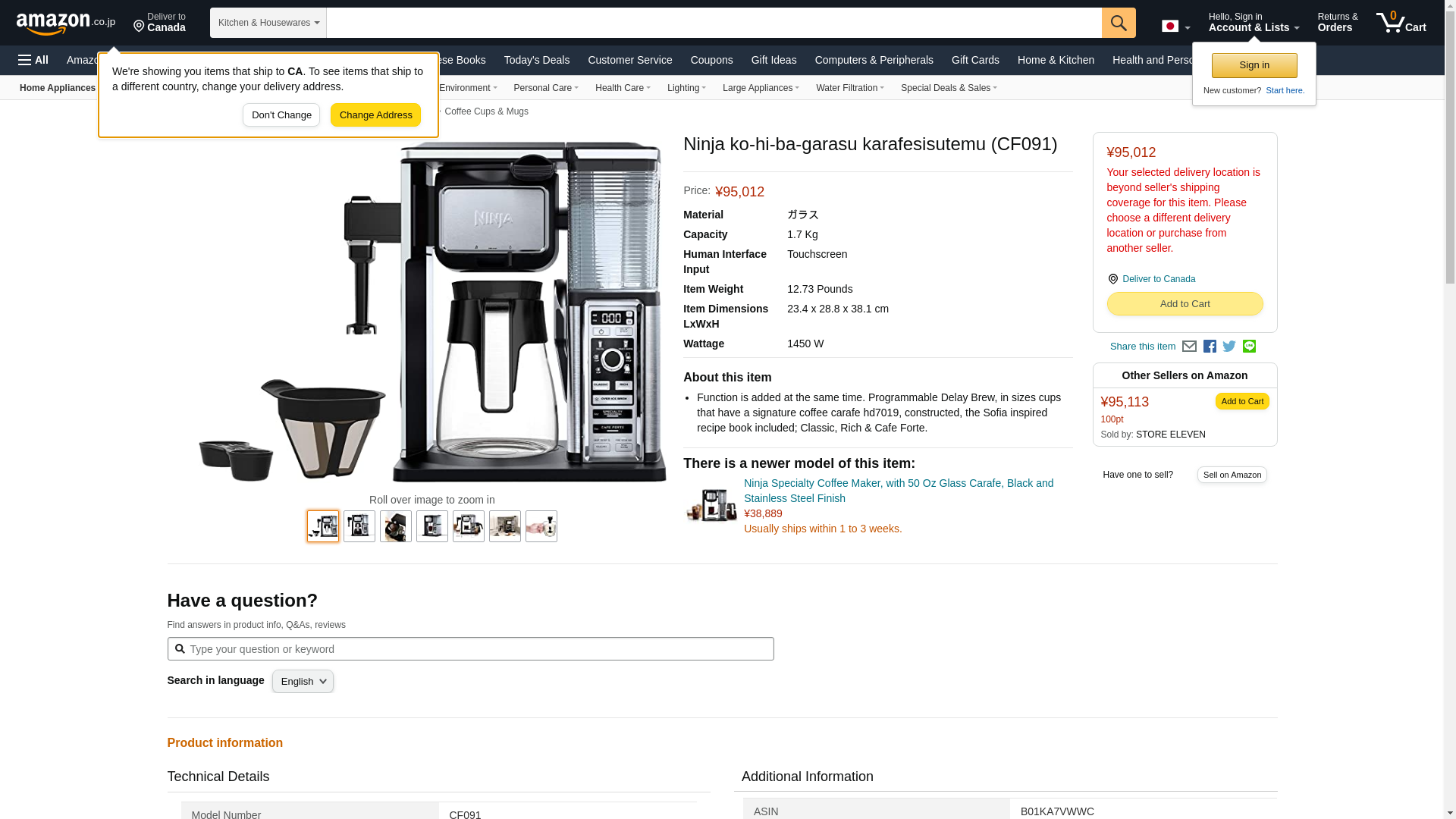The height and width of the screenshot is (819, 1456).
Task: Open the Japan flag language selector
Action: coord(1175,27)
